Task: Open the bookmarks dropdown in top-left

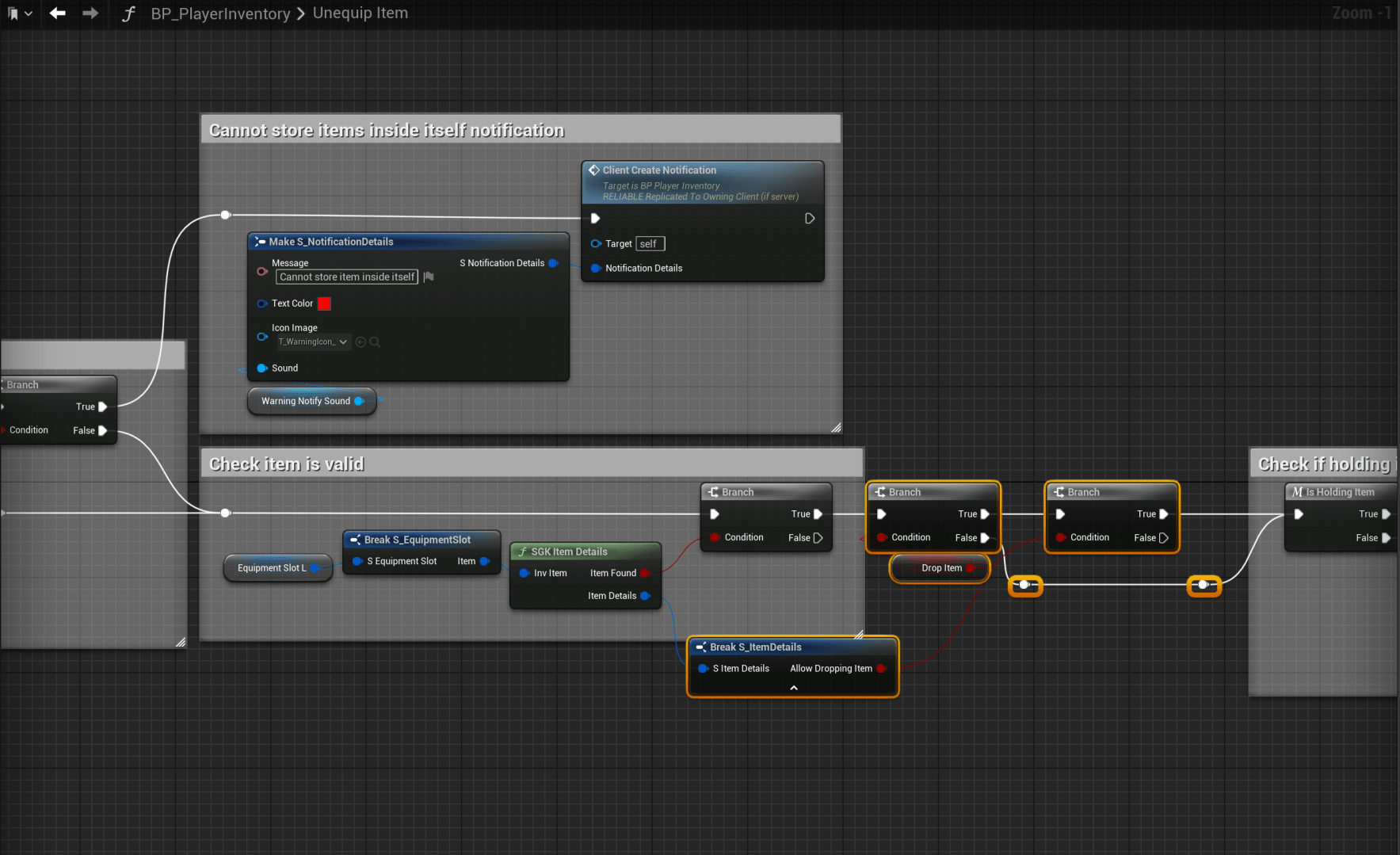Action: pos(20,13)
